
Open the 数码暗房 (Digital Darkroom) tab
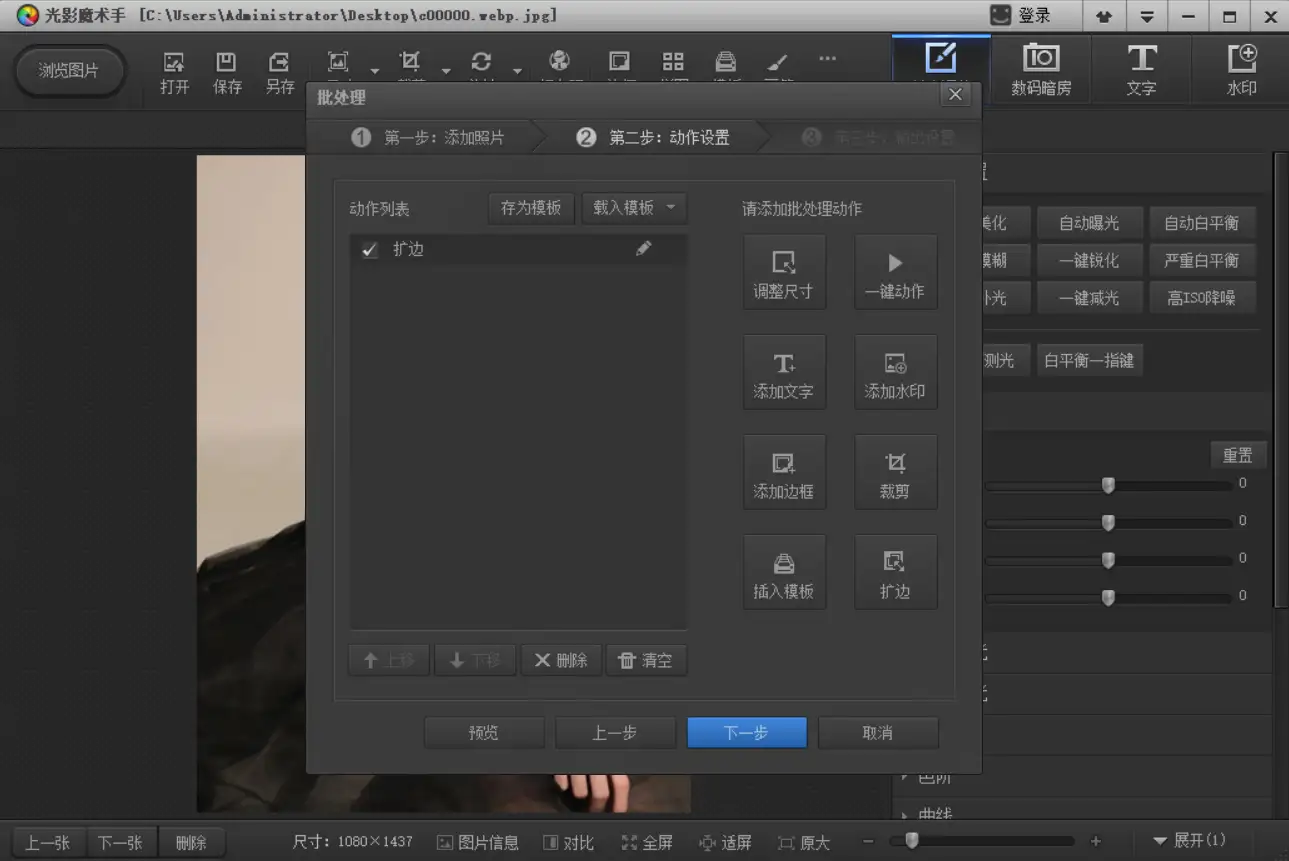(x=1039, y=68)
